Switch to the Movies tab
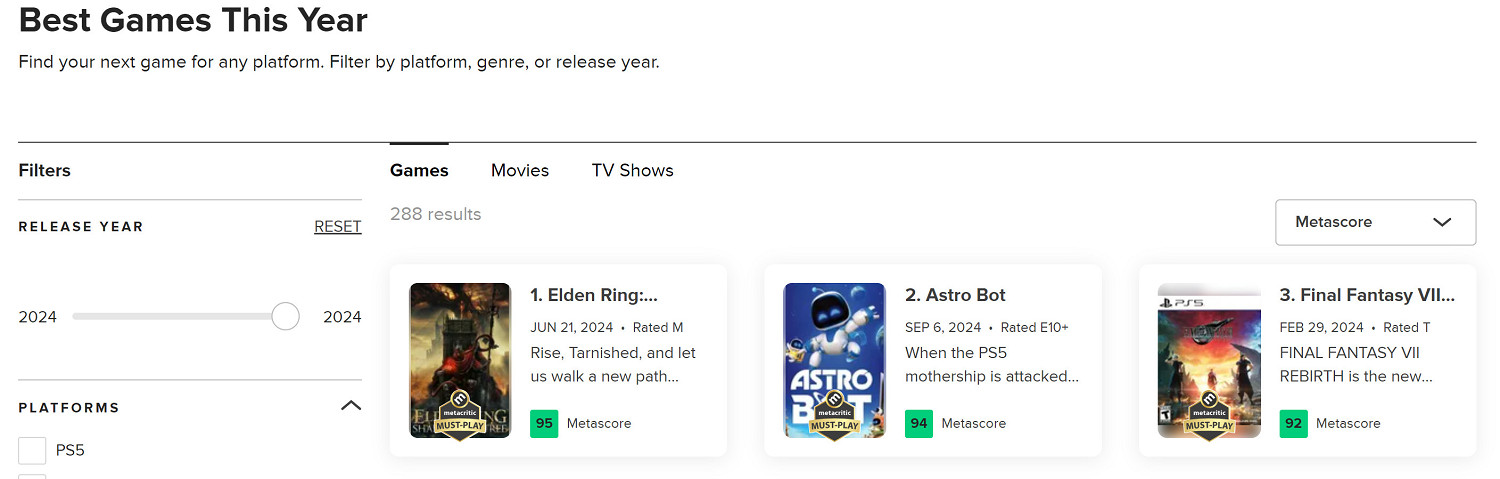The height and width of the screenshot is (479, 1500). click(x=520, y=170)
